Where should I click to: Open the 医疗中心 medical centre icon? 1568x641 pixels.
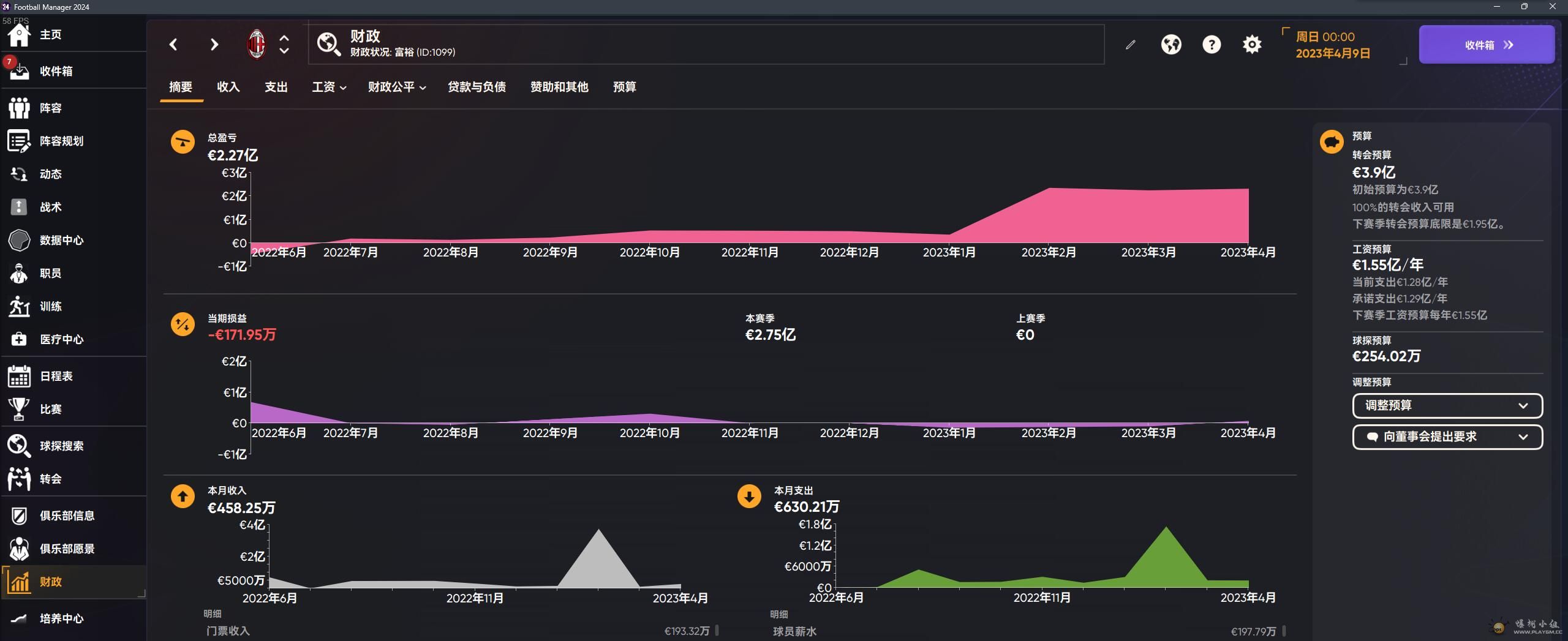click(19, 339)
